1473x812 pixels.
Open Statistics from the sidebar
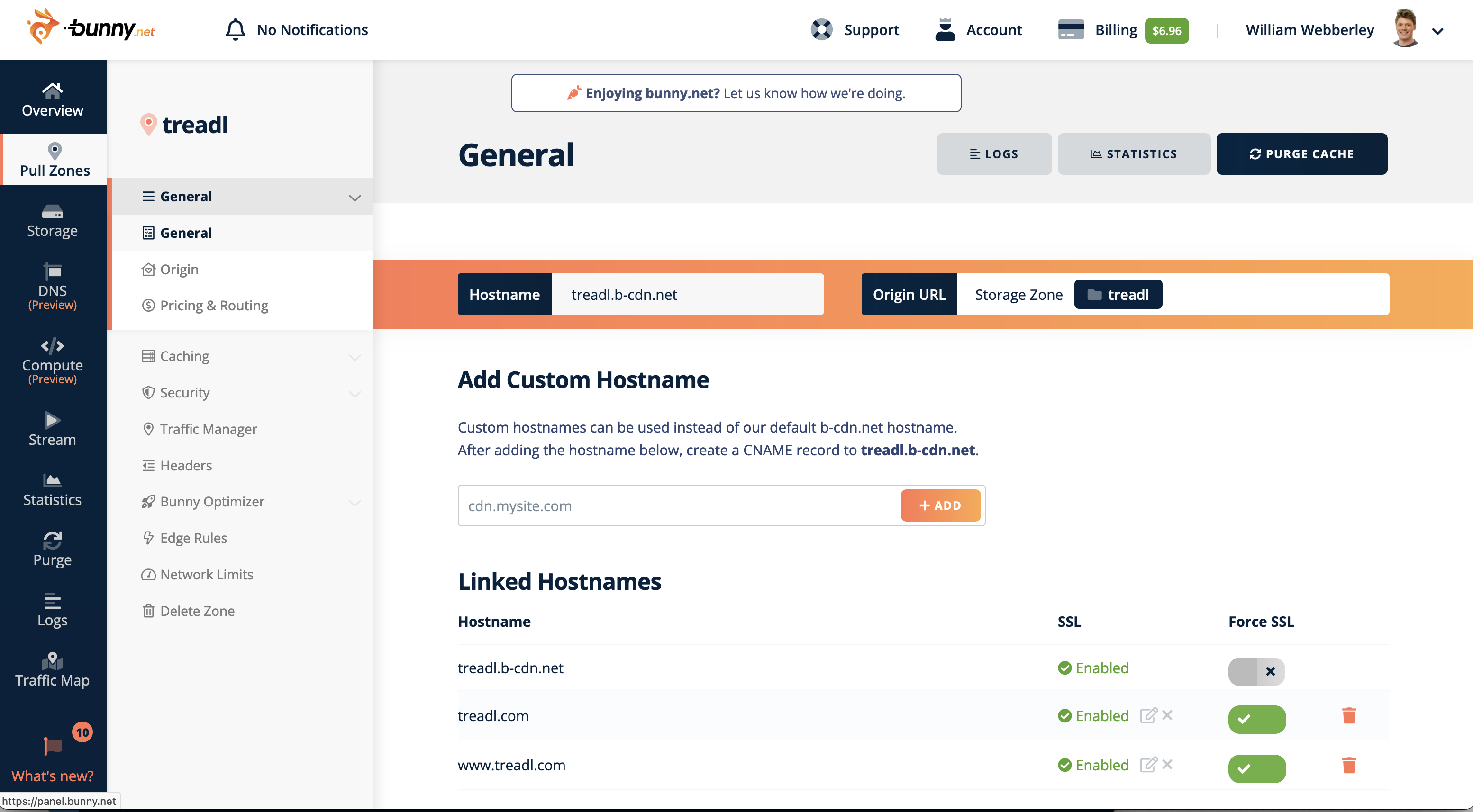point(52,488)
